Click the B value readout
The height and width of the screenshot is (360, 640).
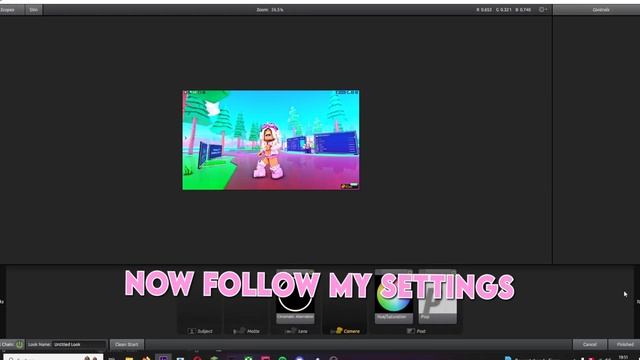[523, 10]
